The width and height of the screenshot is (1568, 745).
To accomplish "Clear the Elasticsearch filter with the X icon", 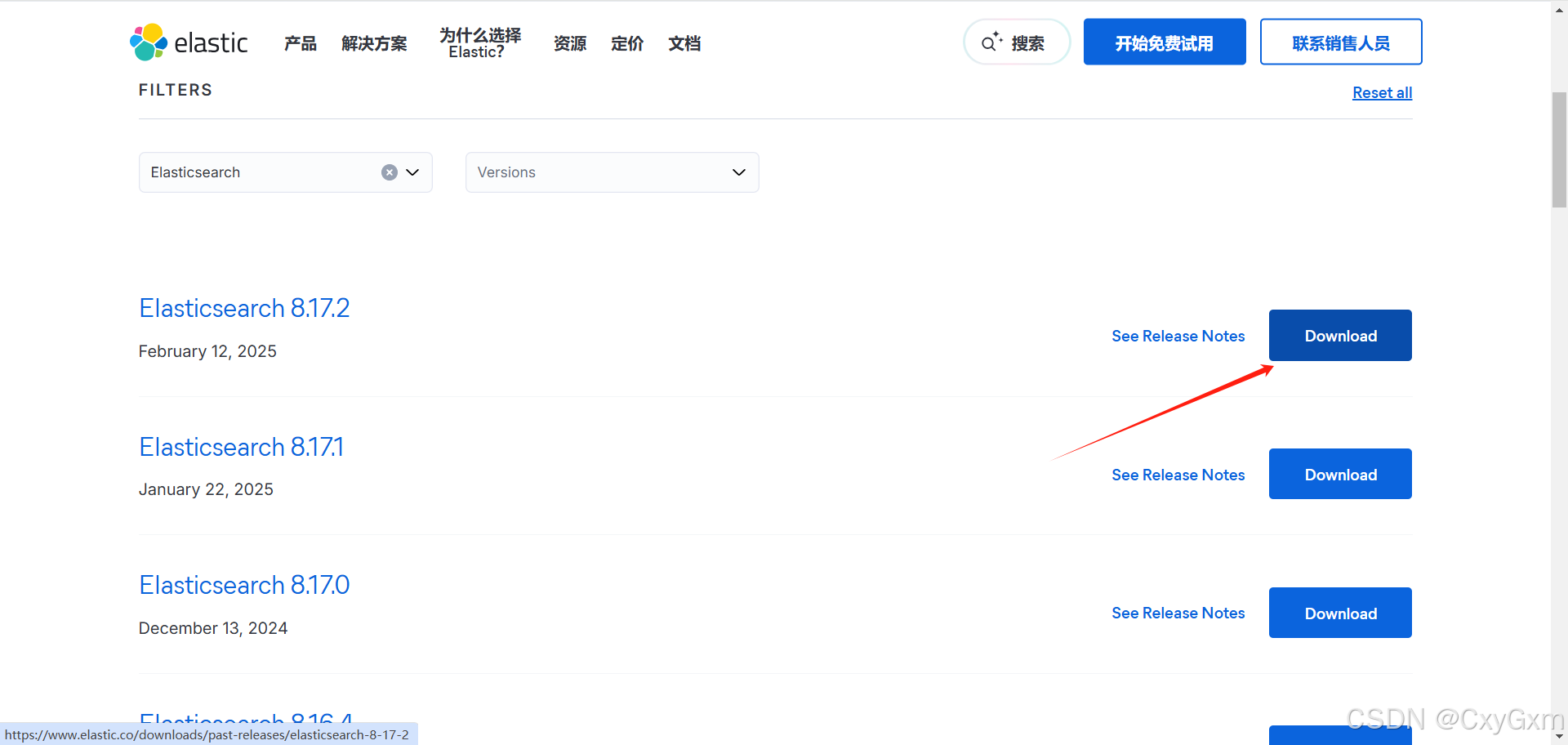I will 389,172.
